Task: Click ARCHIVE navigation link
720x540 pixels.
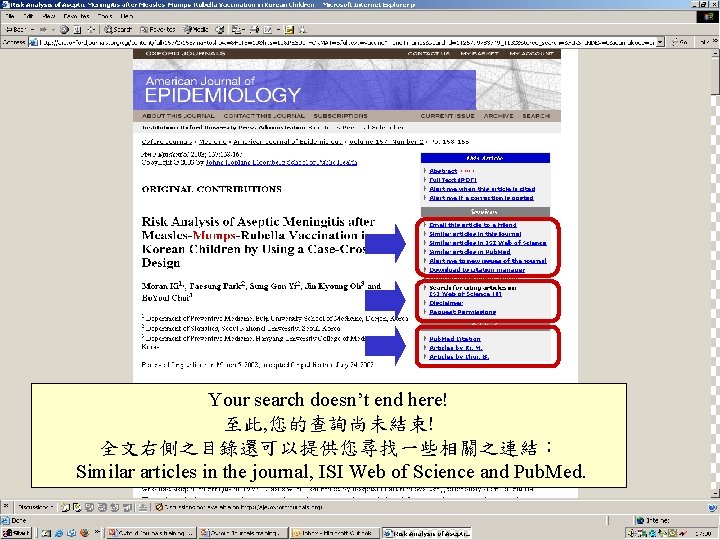Action: coord(498,116)
